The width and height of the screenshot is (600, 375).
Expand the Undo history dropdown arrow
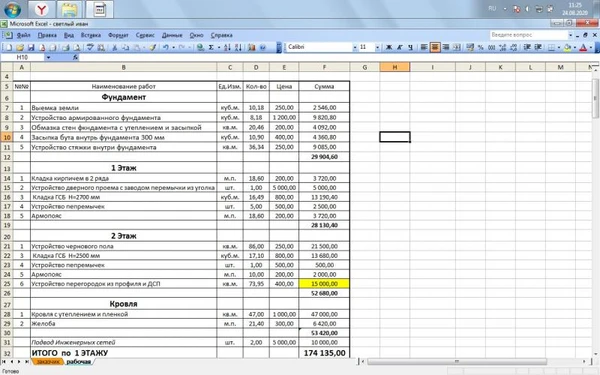click(173, 47)
